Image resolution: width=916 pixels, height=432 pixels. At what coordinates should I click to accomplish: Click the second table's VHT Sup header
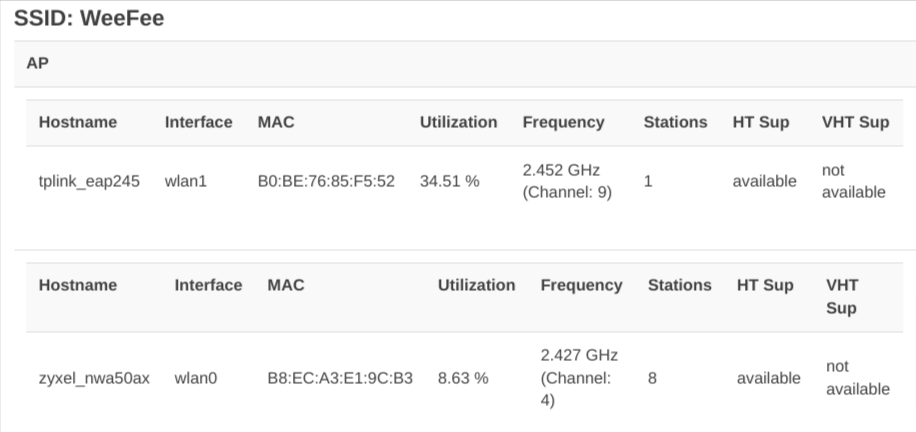point(842,296)
